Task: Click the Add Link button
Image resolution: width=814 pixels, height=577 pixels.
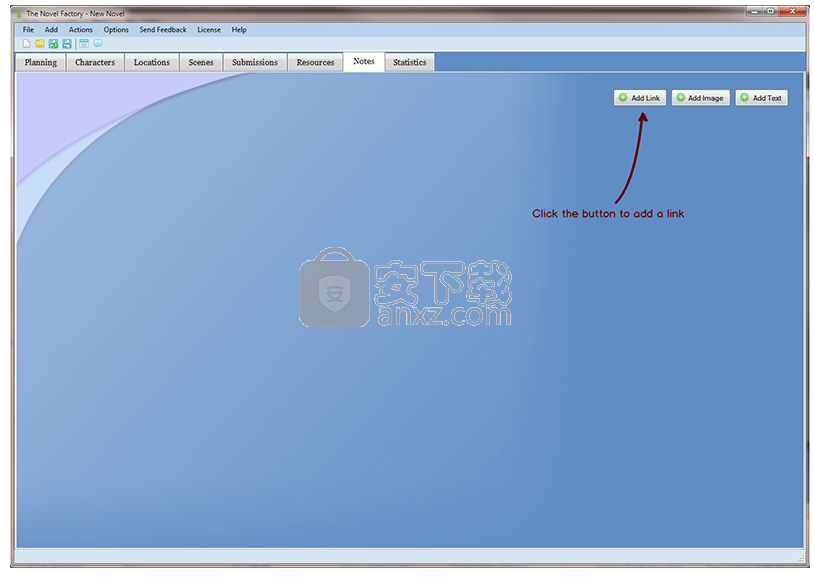Action: point(640,98)
